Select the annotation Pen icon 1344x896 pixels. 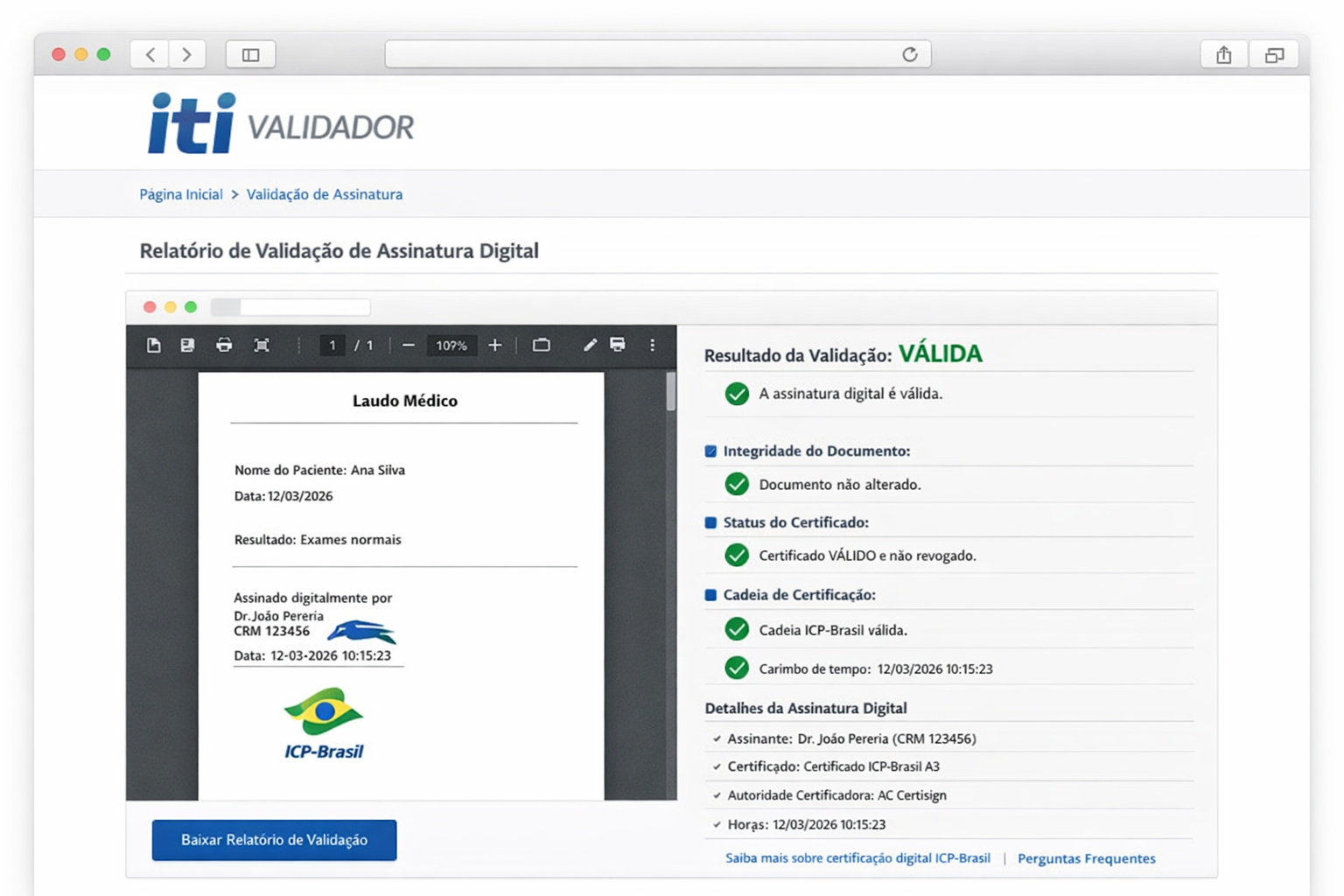pos(589,345)
